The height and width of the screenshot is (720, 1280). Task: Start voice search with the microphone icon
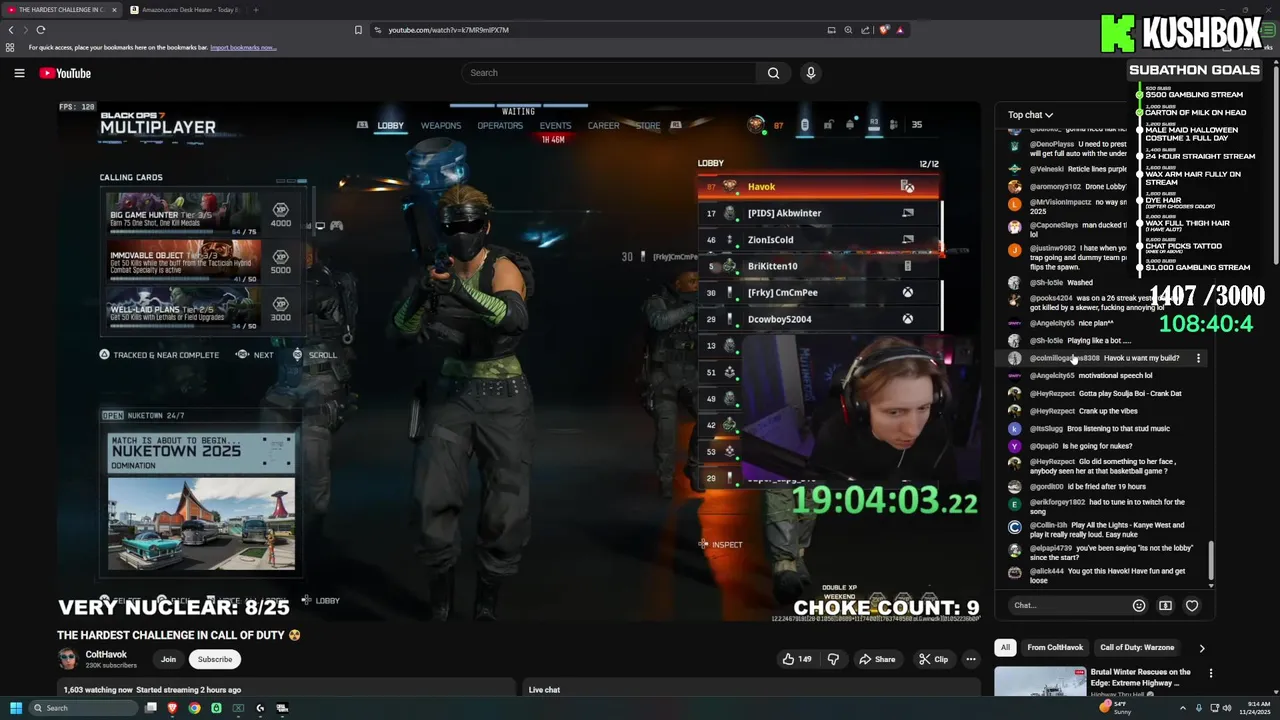(x=811, y=73)
